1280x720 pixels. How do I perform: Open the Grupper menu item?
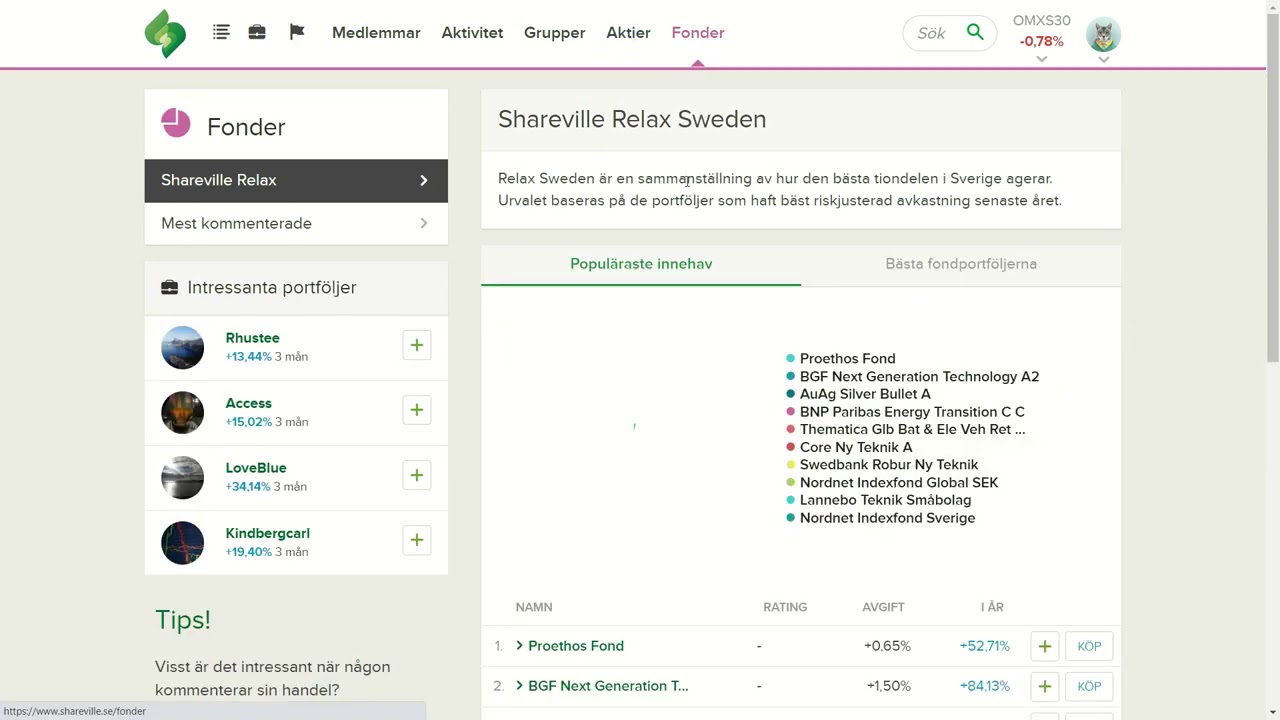pyautogui.click(x=554, y=32)
